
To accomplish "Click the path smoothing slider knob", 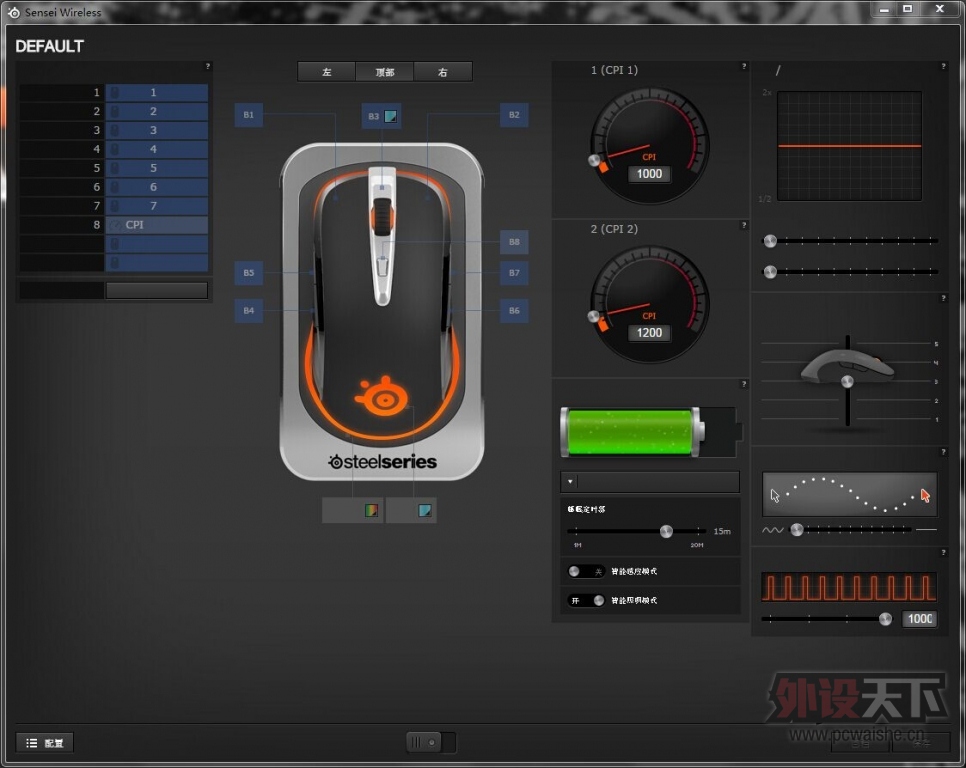I will (x=797, y=530).
